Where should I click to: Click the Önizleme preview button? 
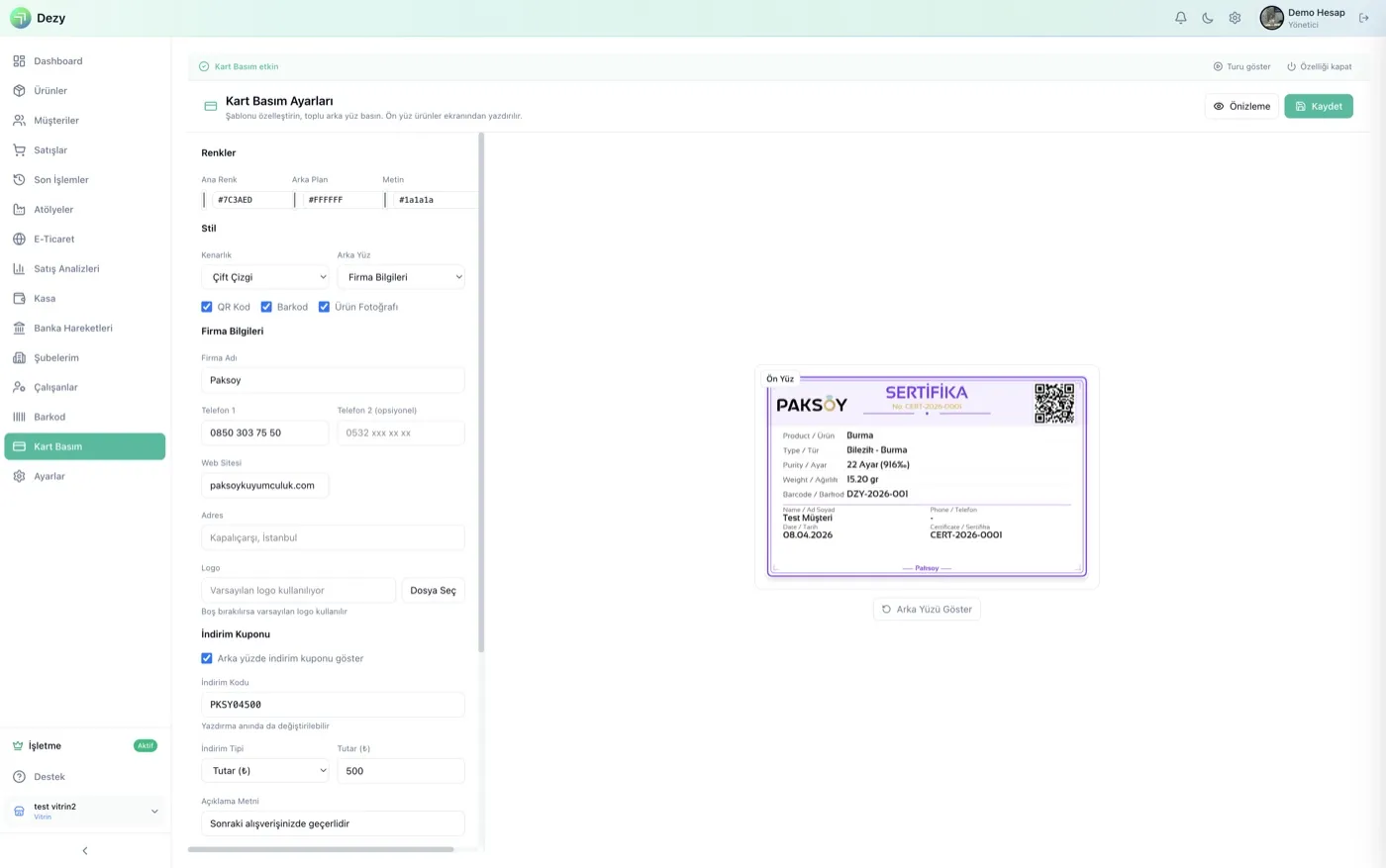click(1241, 106)
